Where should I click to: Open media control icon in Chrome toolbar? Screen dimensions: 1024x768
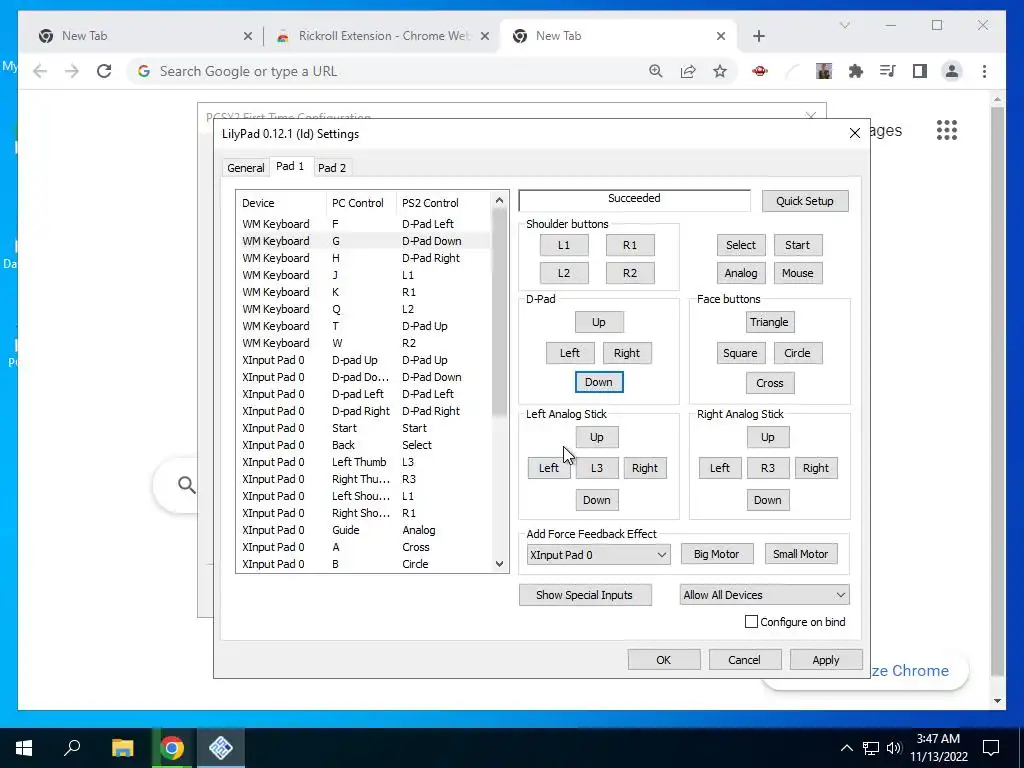coord(888,71)
